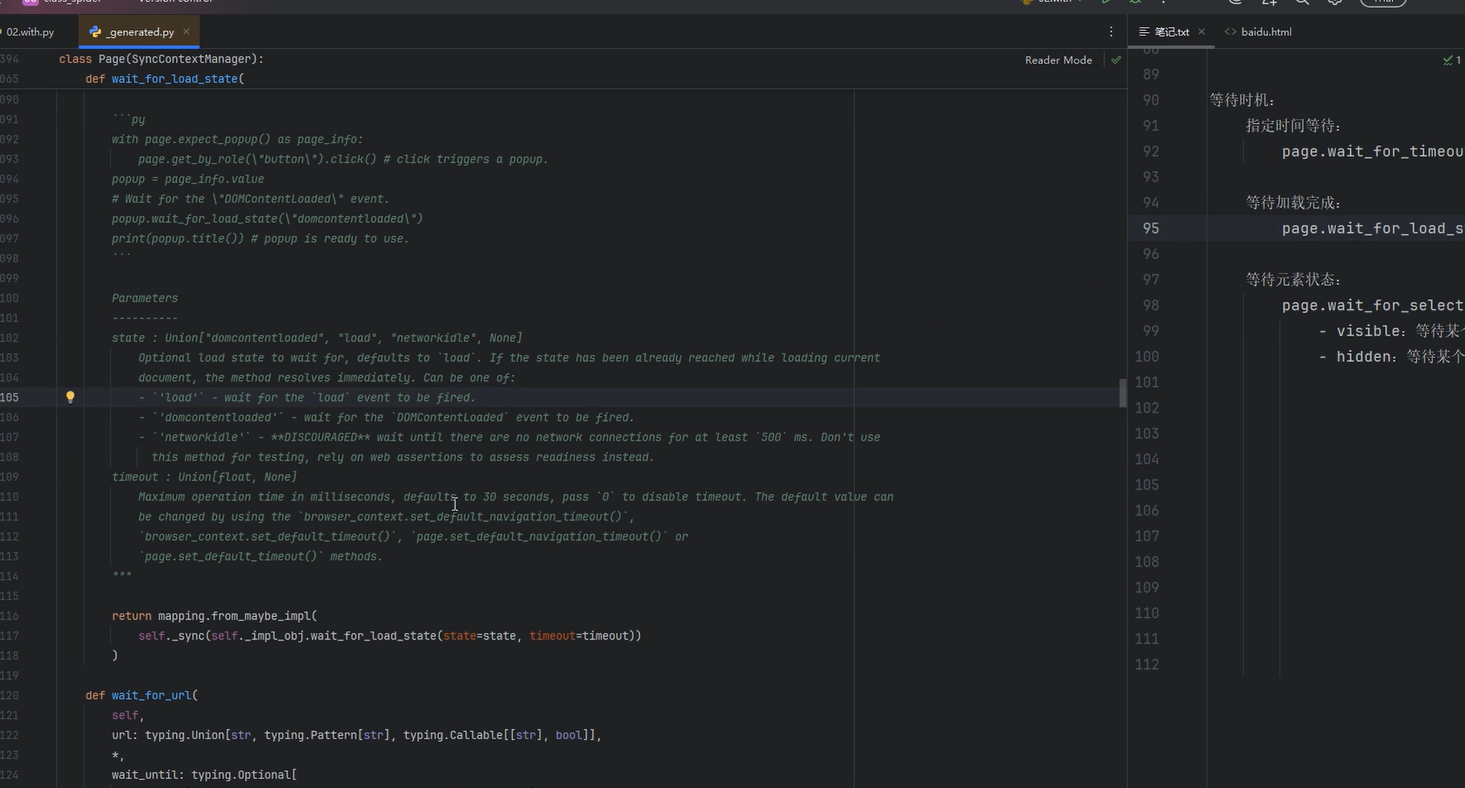Screen dimensions: 1465x788
Task: Click 'self._sync(self._impl_obj.wait_for_load_state' line
Action: coord(390,636)
